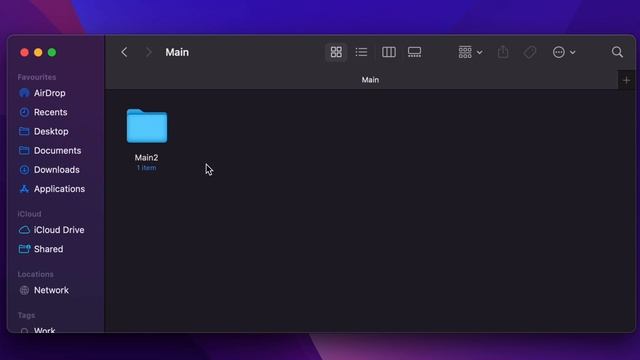This screenshot has height=360, width=640.
Task: Click the Shared folder icon
Action: (x=24, y=249)
